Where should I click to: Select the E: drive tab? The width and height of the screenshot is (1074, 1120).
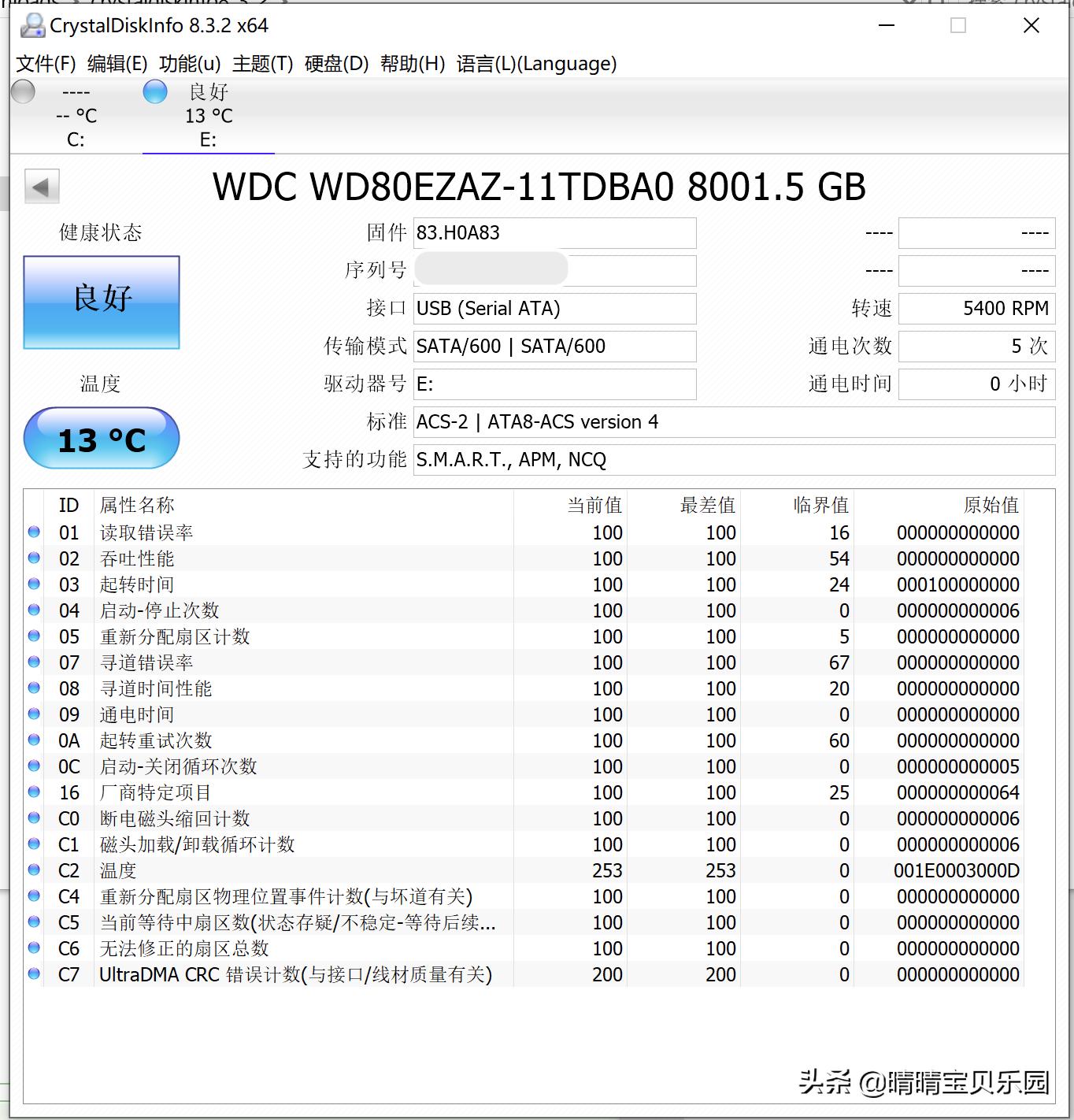point(208,118)
